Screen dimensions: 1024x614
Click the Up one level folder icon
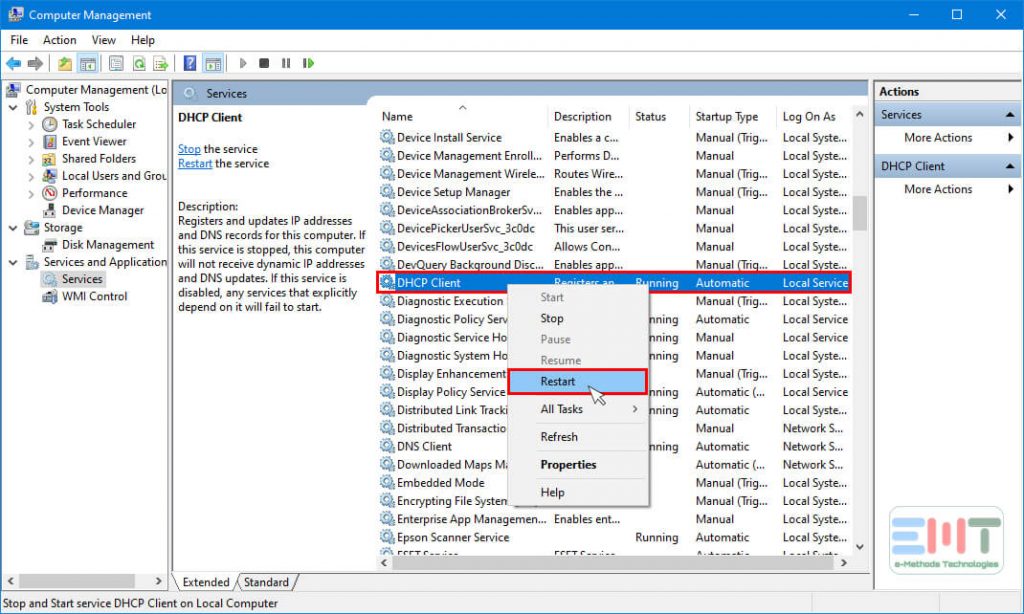pos(65,63)
